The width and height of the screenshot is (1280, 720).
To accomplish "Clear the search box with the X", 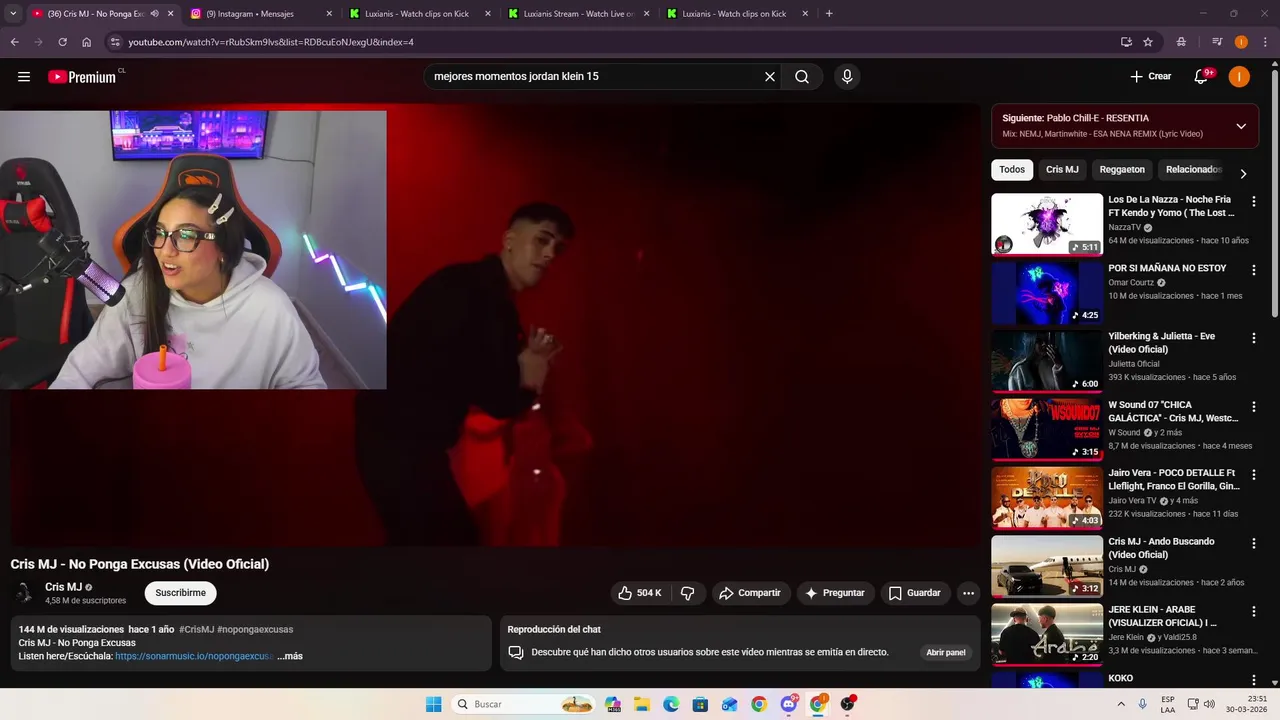I will (770, 77).
